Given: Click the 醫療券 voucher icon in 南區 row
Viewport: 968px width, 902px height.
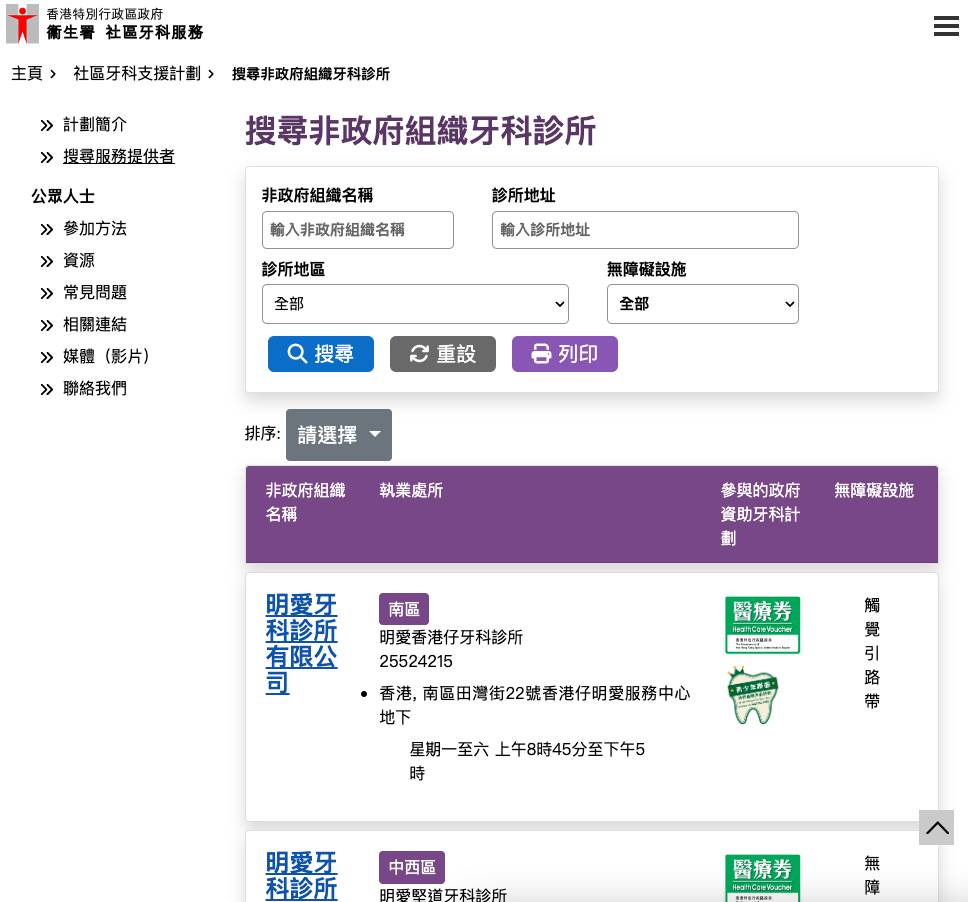Looking at the screenshot, I should click(762, 625).
